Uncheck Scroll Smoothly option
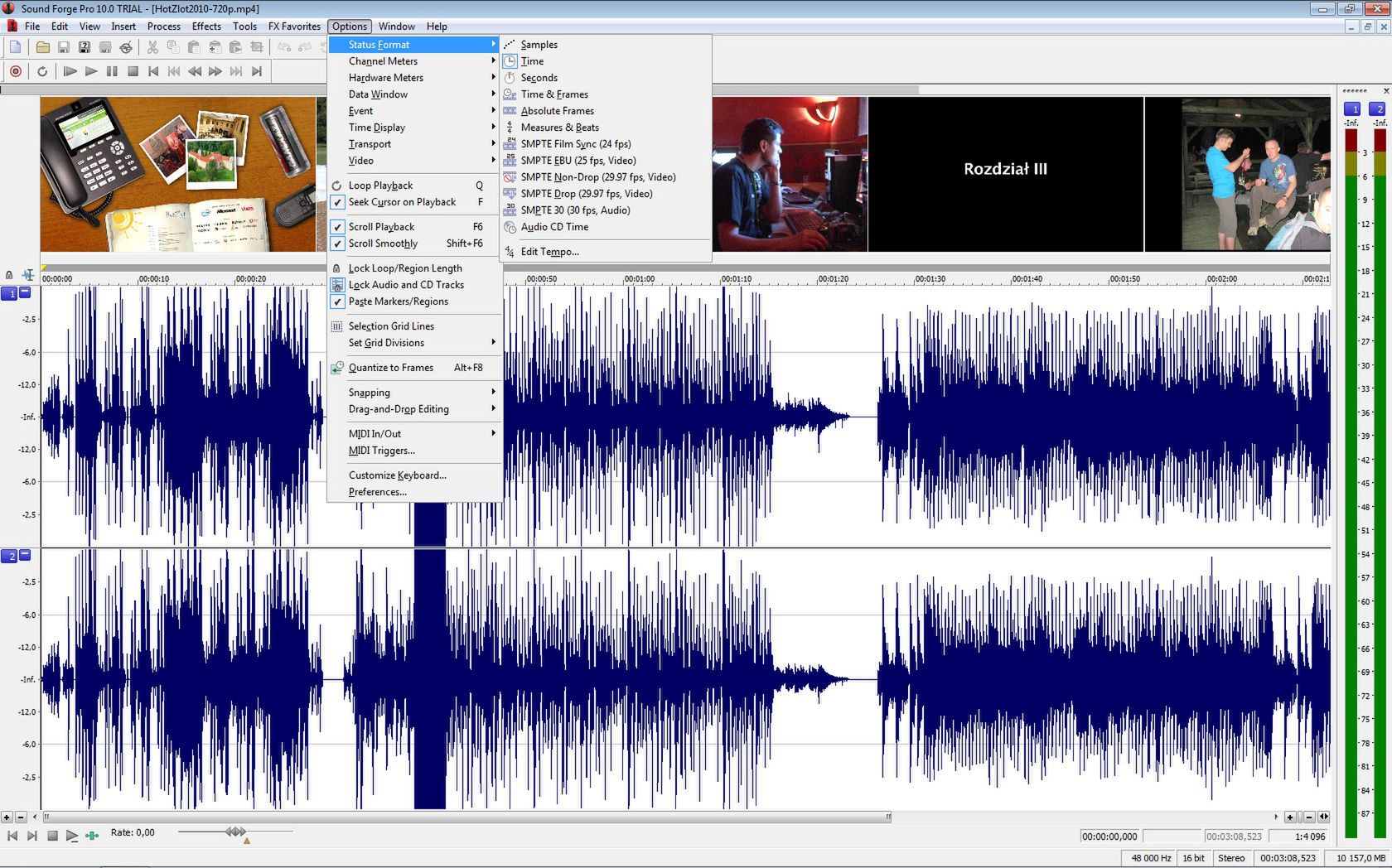Screen dimensions: 1392x868 [415, 244]
